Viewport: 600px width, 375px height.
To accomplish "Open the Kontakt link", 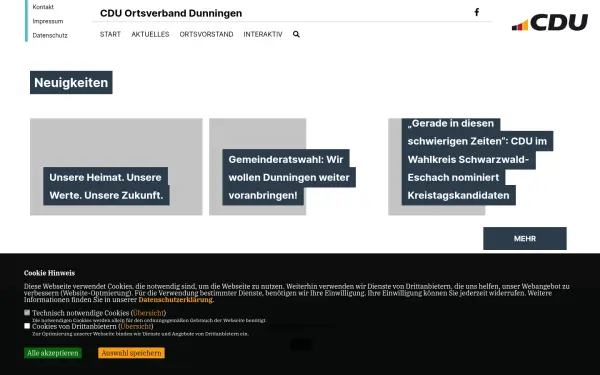I will (x=43, y=7).
